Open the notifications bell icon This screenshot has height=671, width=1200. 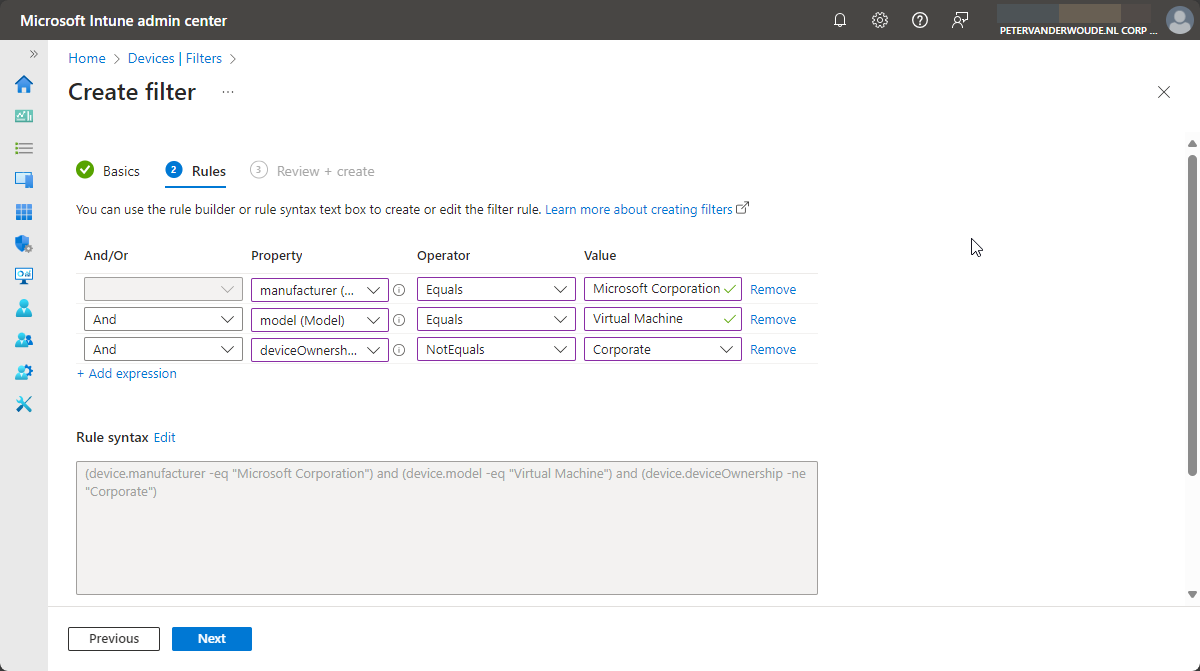click(840, 20)
